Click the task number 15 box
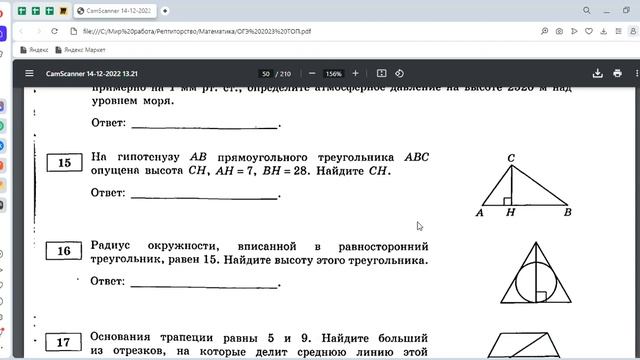Screen dimensions: 640x360 64,162
